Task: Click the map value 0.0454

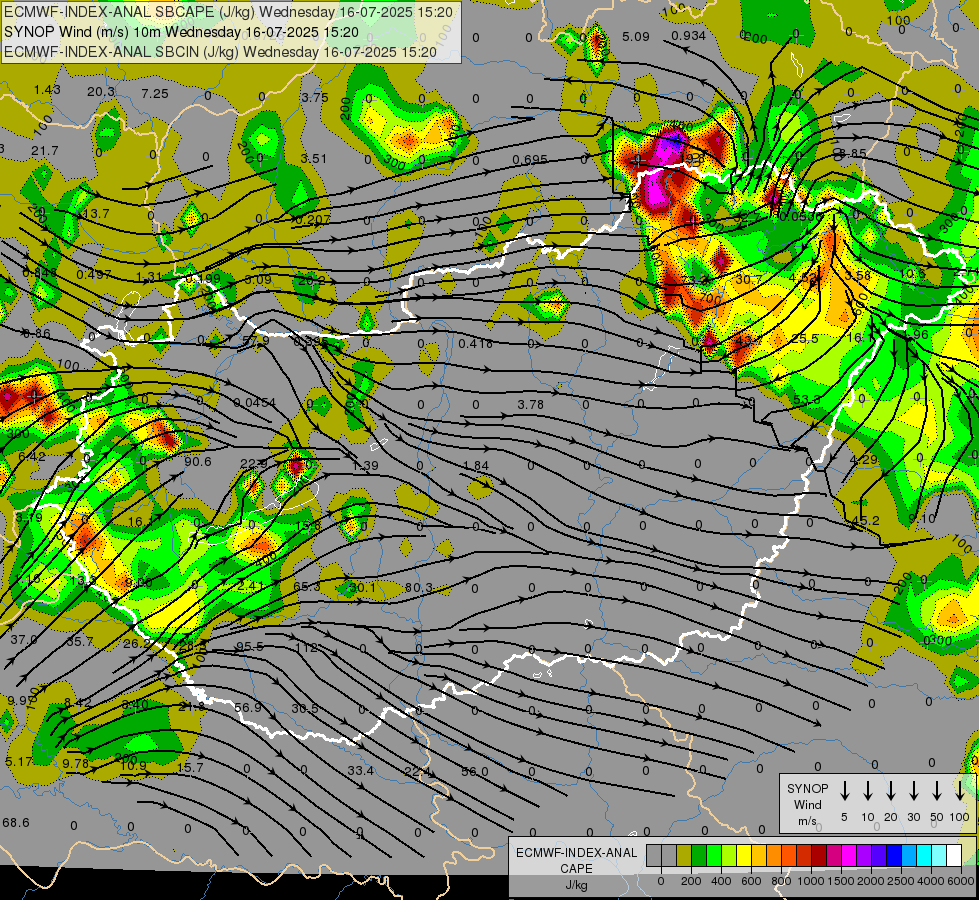Action: tap(255, 403)
